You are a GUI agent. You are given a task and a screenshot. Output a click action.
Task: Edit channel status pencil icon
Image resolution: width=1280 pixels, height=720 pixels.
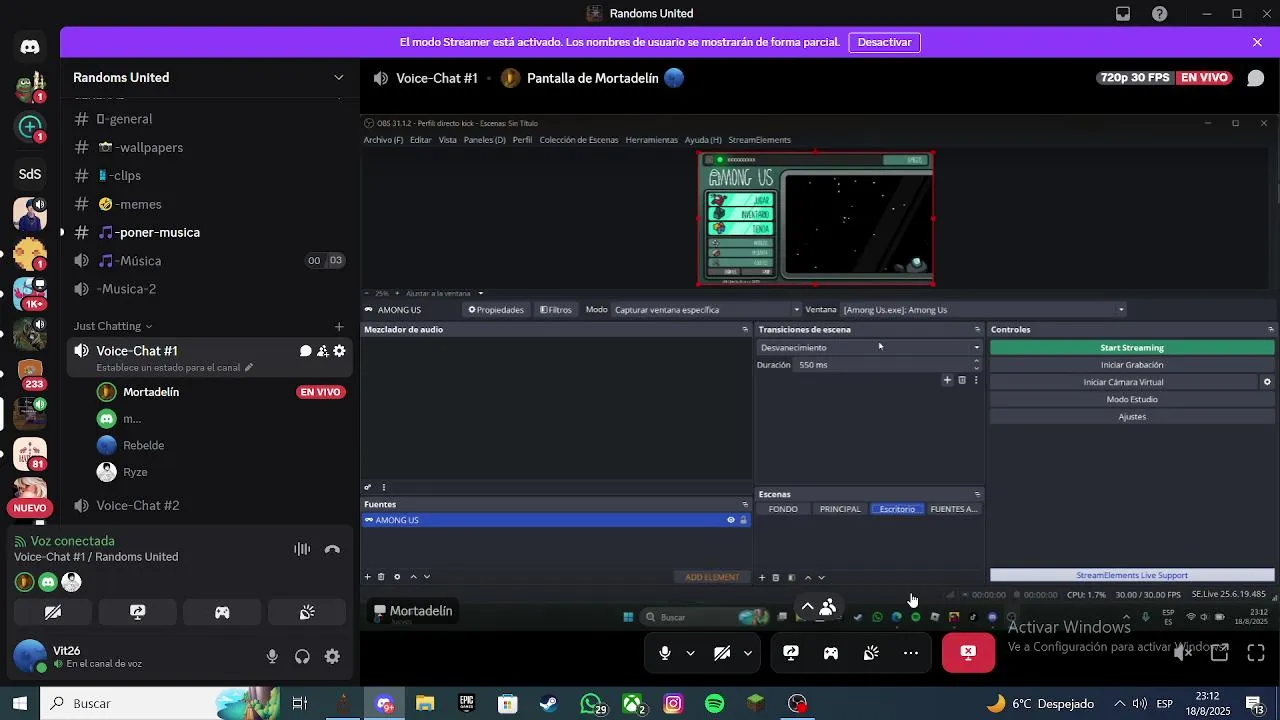249,368
